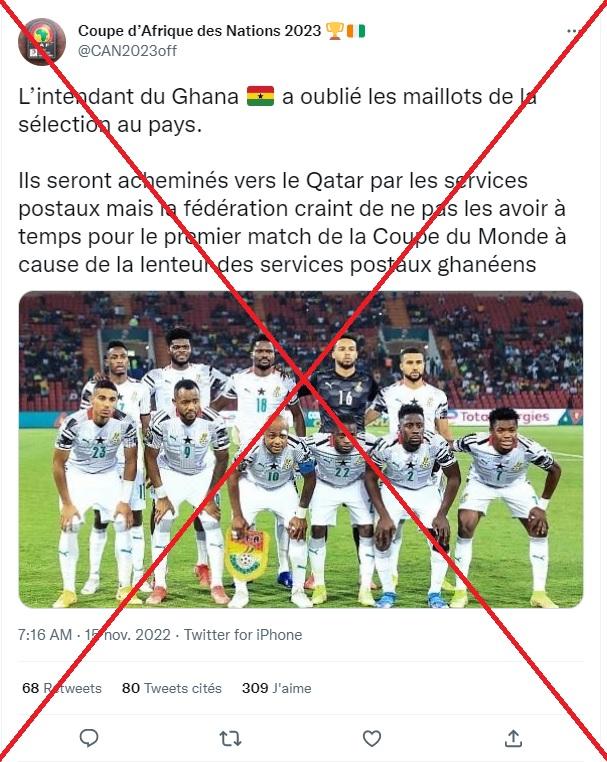The image size is (607, 762).
Task: Open the three-dot more options menu
Action: (573, 31)
